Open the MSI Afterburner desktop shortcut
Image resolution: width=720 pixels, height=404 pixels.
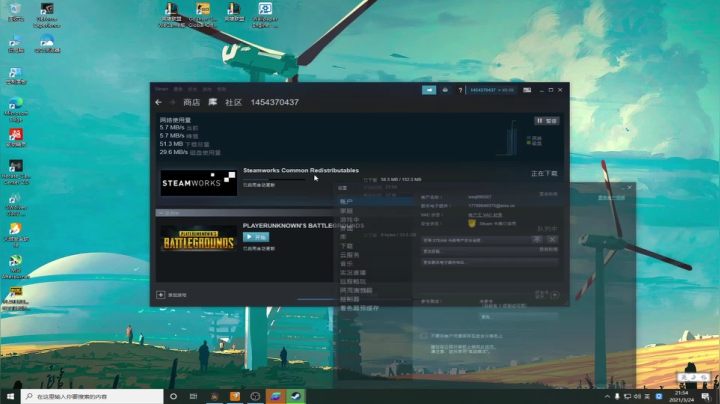click(16, 267)
